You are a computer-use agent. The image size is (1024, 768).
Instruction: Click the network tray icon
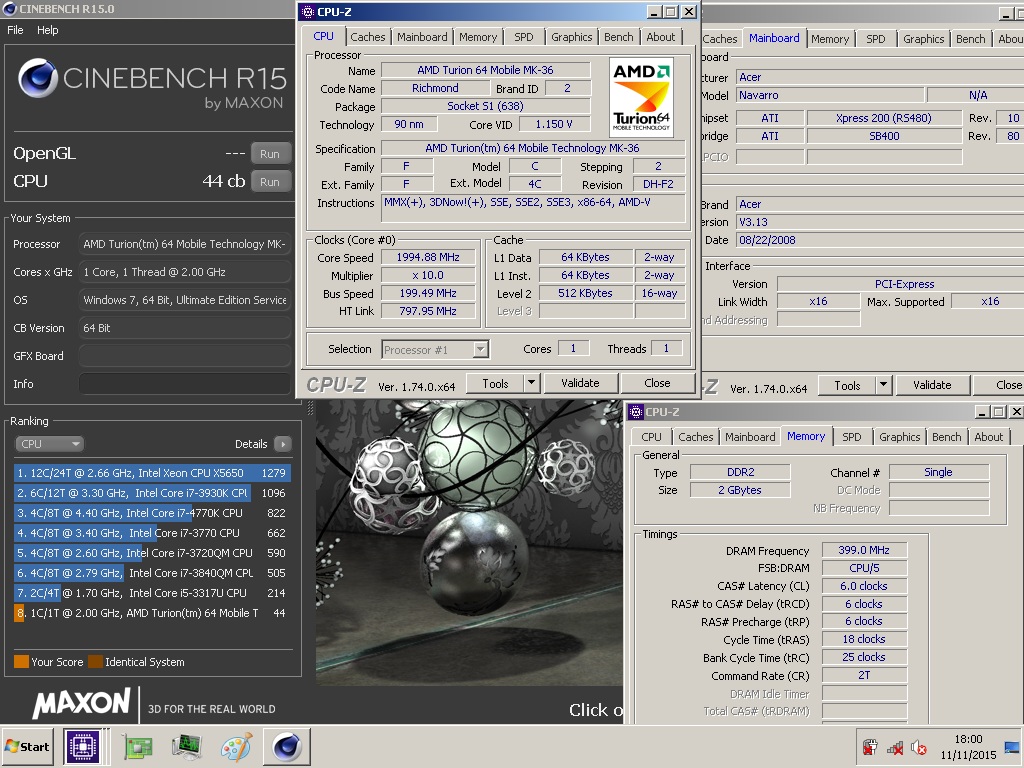tap(895, 747)
